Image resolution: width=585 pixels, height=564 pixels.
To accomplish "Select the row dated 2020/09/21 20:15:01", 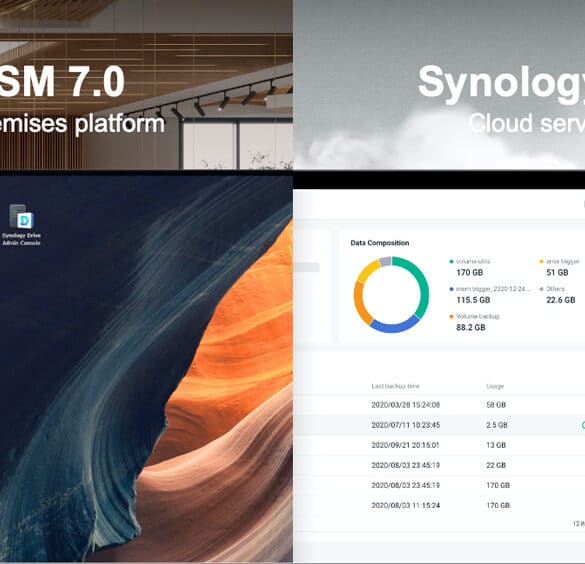I will (439, 445).
